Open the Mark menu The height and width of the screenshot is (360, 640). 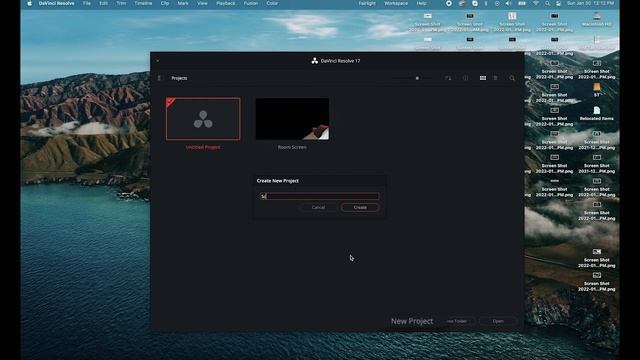(x=183, y=3)
